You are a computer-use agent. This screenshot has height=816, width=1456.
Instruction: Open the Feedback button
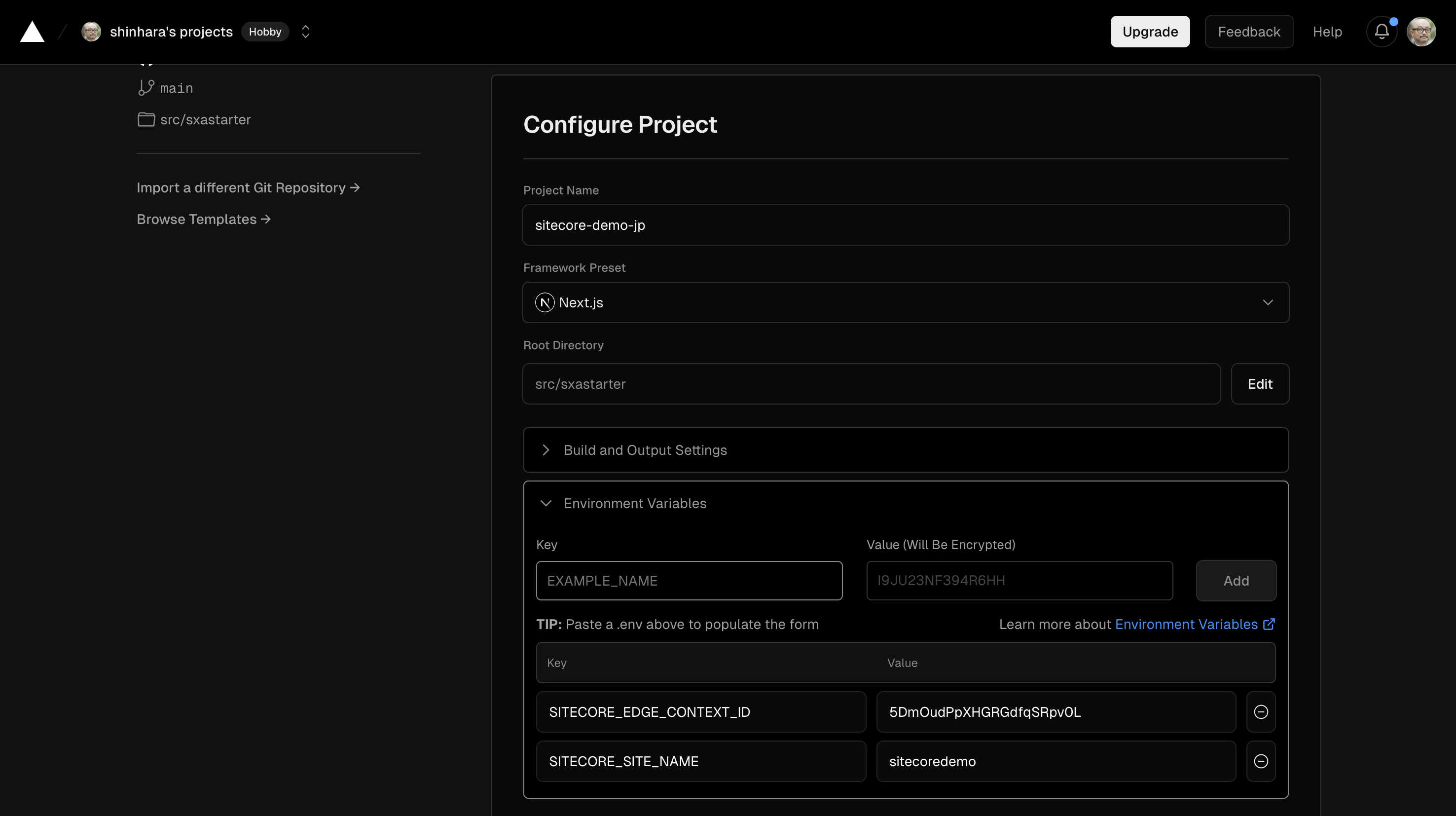coord(1249,32)
